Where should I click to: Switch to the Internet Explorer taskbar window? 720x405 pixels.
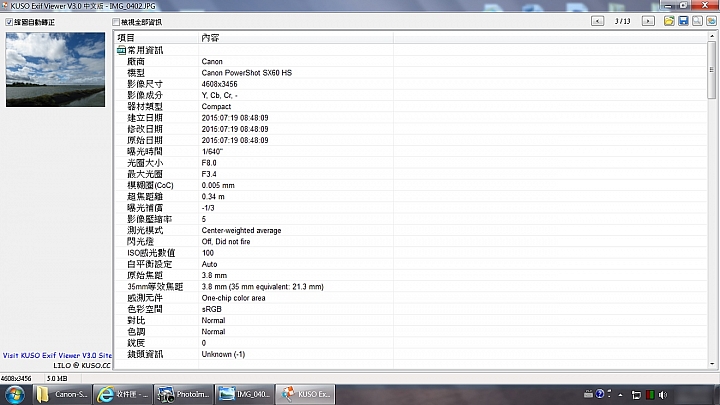point(123,394)
